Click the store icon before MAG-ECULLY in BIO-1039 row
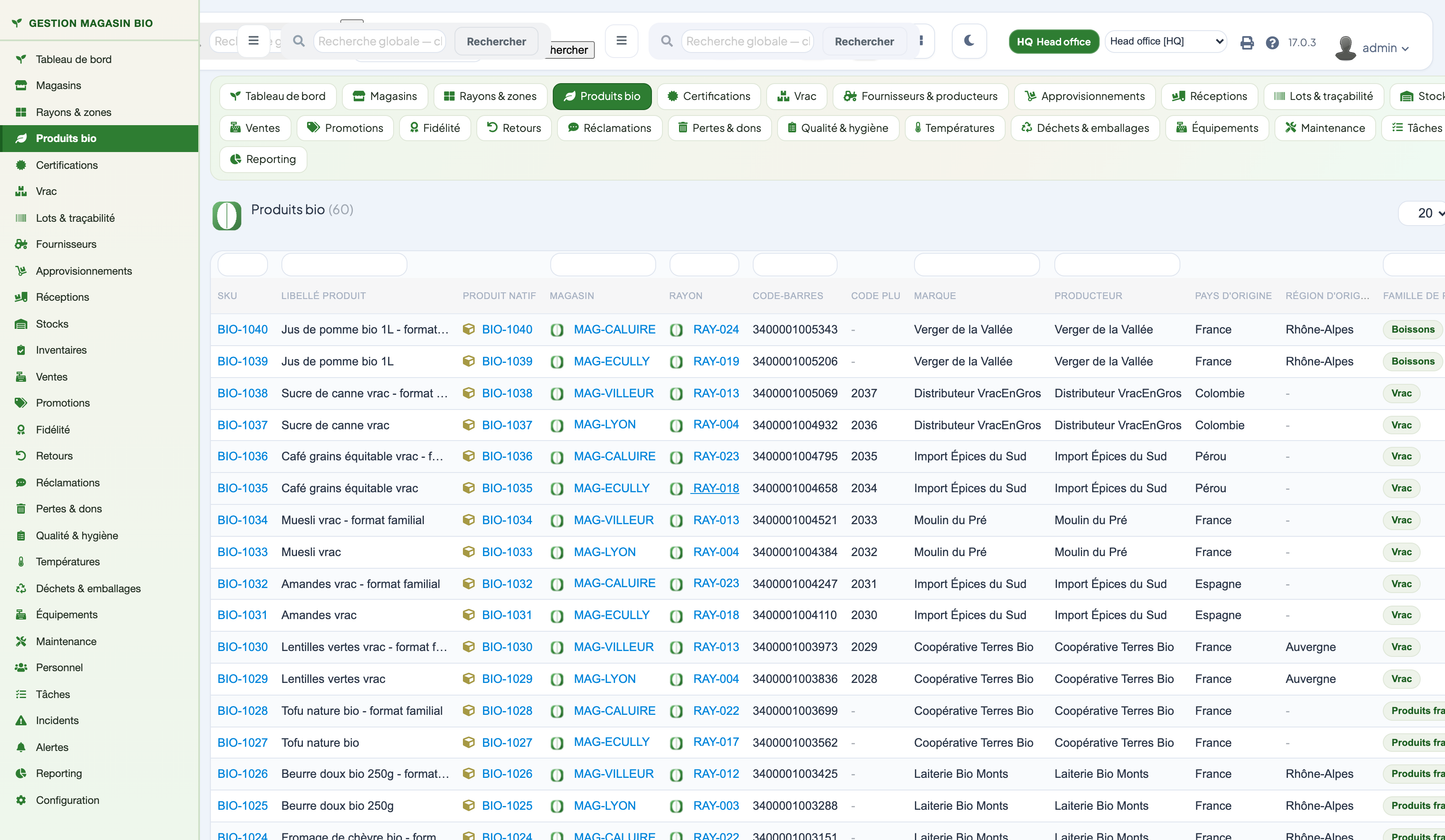 pyautogui.click(x=557, y=361)
